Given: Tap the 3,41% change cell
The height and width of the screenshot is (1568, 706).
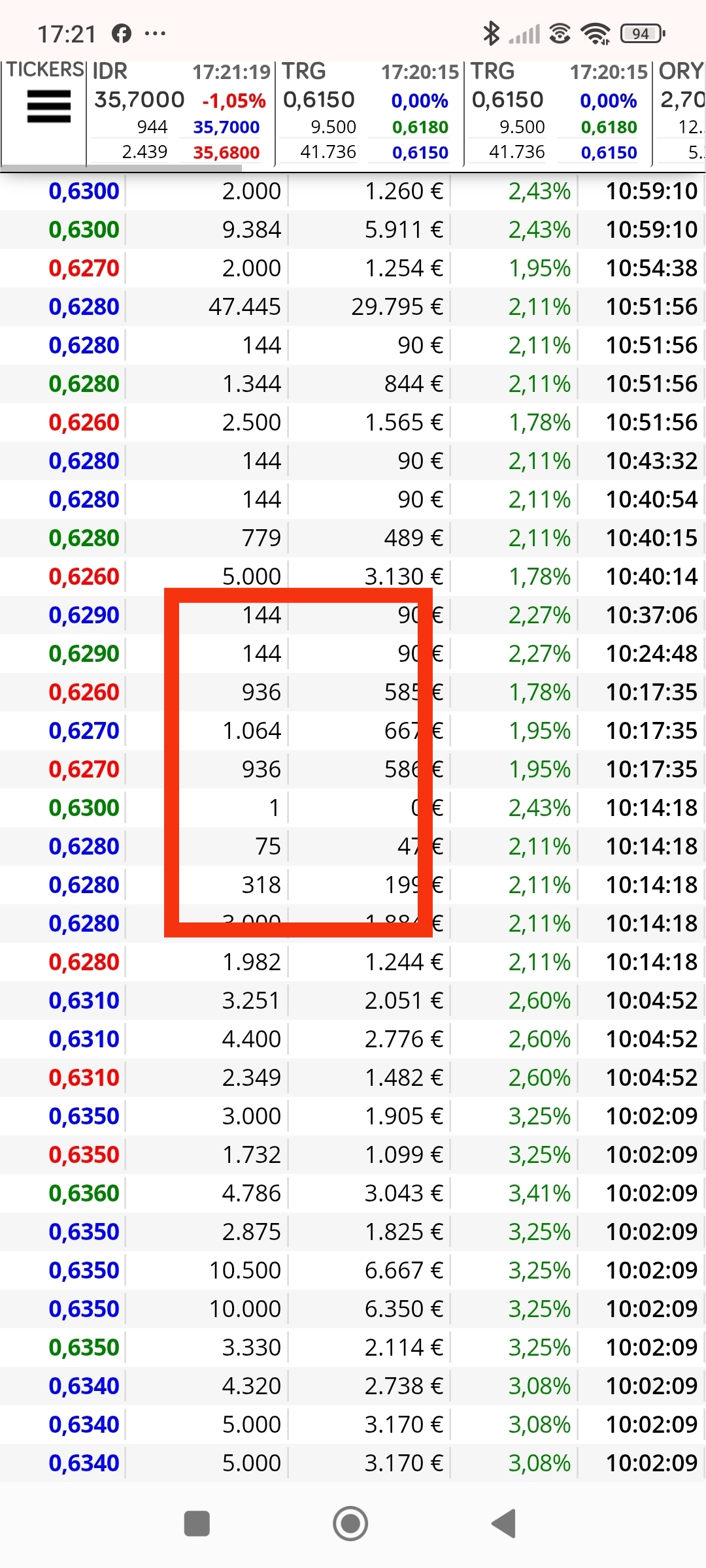Looking at the screenshot, I should point(539,1193).
